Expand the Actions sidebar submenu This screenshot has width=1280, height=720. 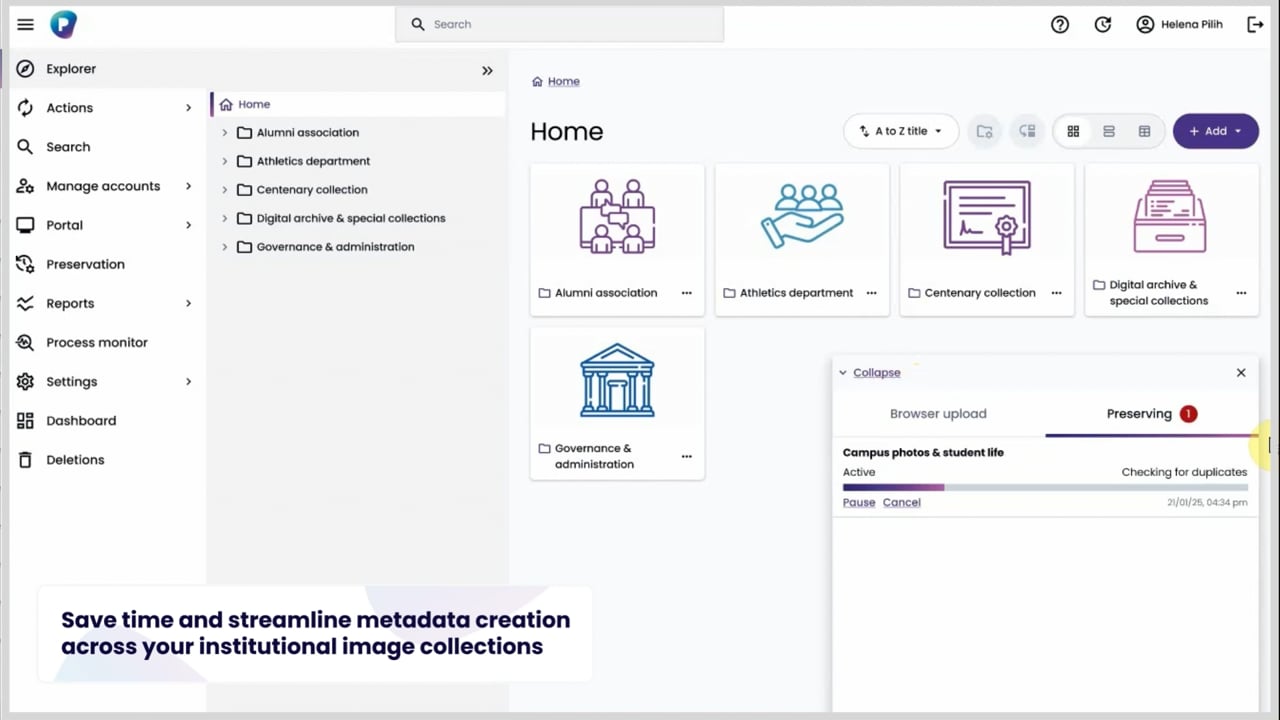click(188, 108)
